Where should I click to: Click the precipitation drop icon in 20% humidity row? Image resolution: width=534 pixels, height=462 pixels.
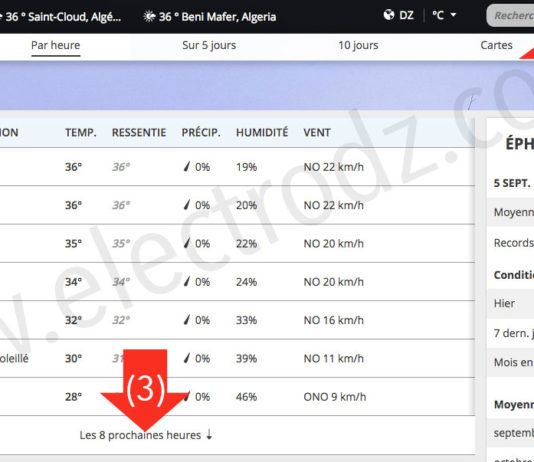click(x=187, y=205)
